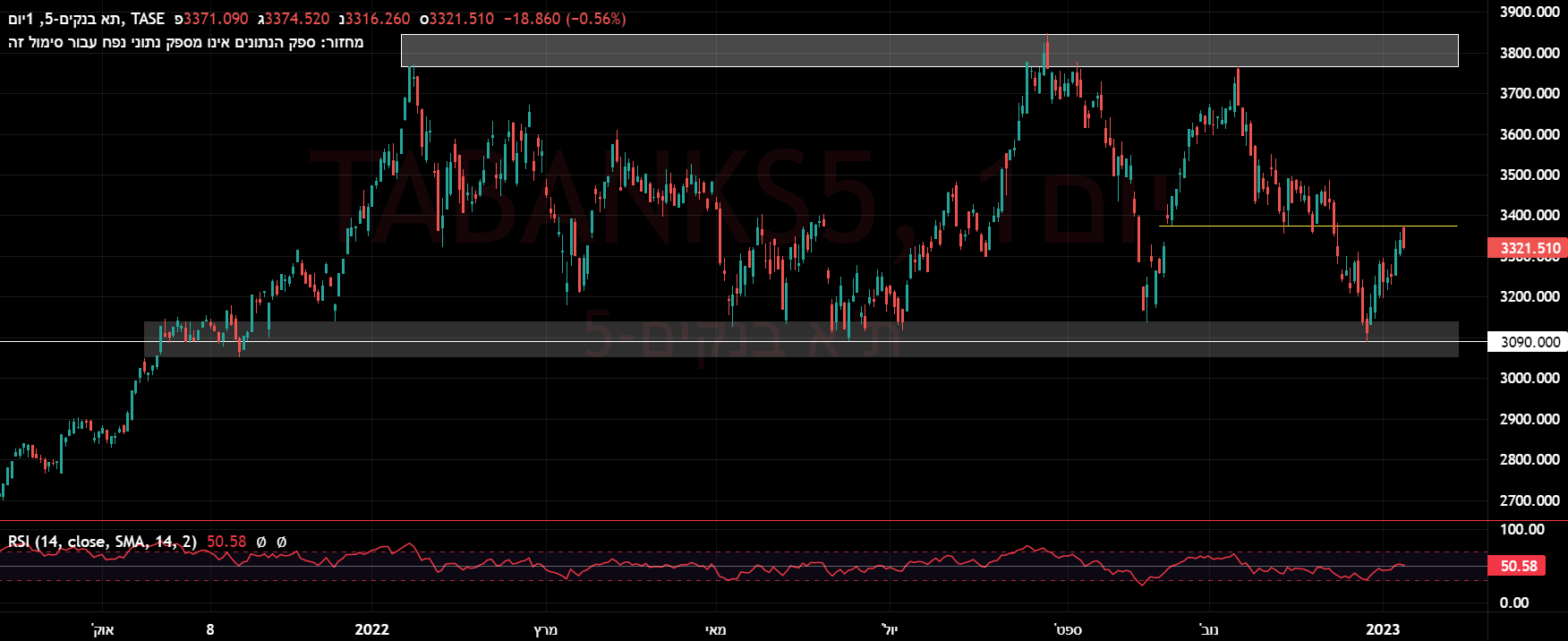Viewport: 1568px width, 641px height.
Task: Click the 3600.000 price axis label
Action: point(1530,134)
